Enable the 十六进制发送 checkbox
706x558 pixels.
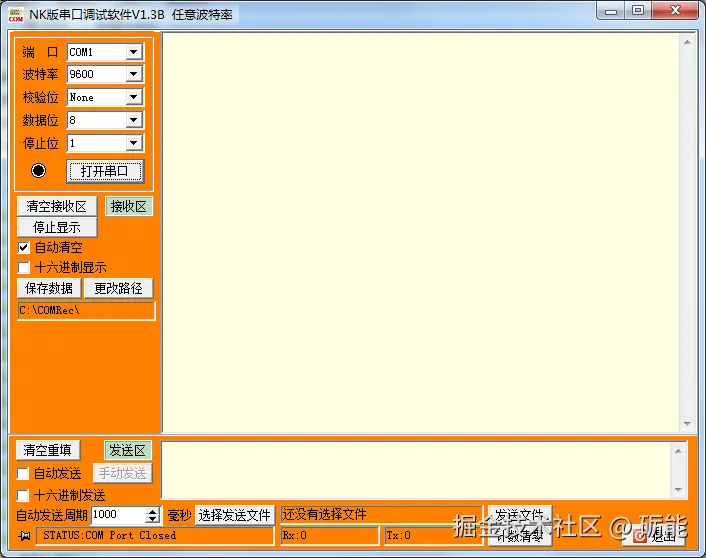pos(23,495)
